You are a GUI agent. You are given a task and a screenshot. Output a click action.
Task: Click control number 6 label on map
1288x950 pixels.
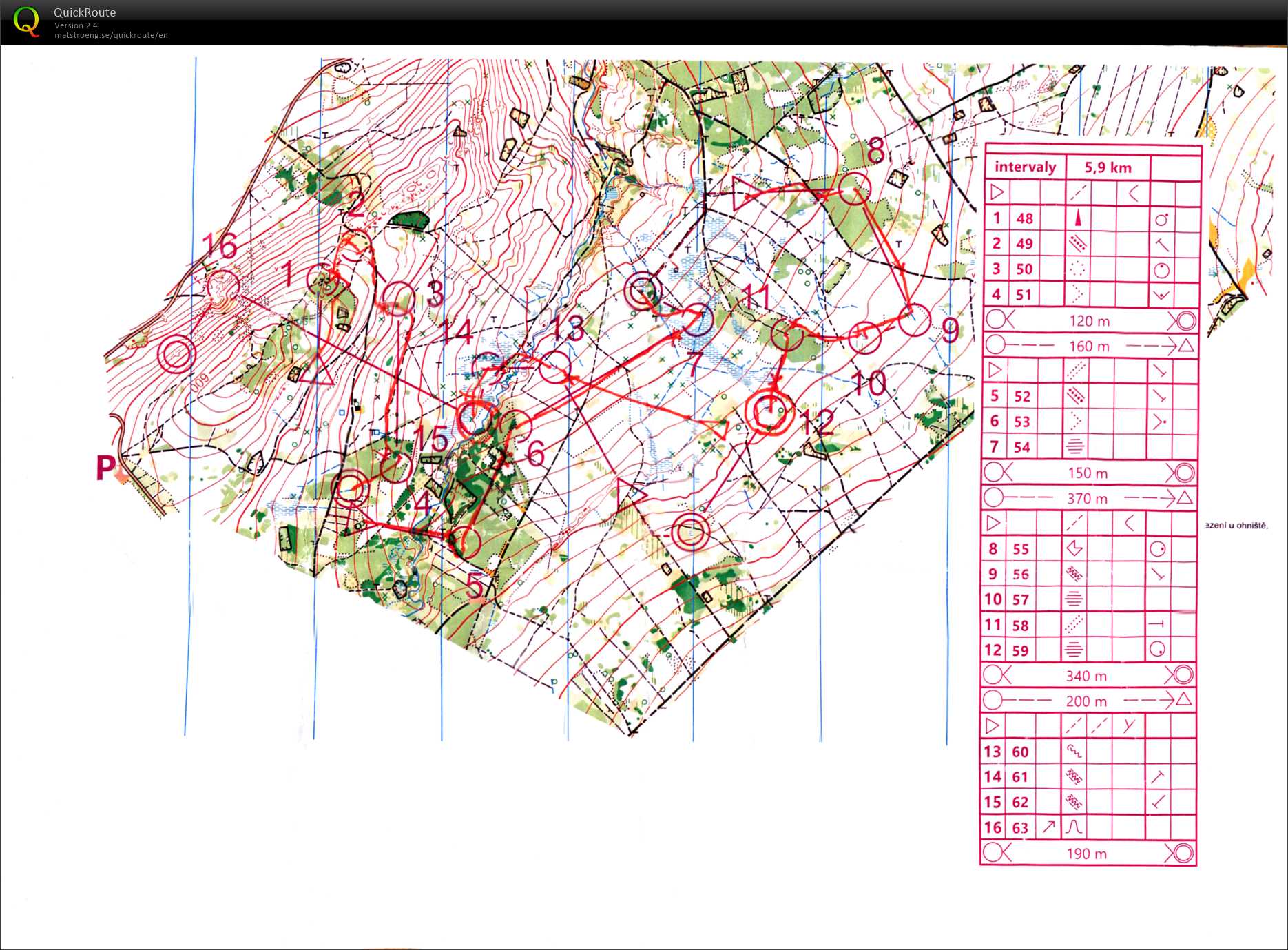pyautogui.click(x=536, y=453)
